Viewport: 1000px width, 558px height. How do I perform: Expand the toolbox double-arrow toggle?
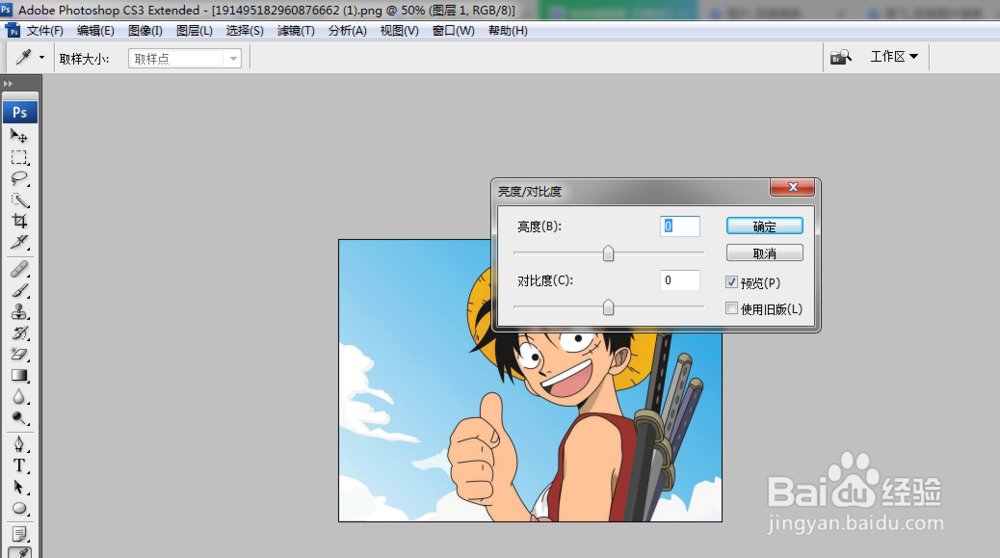(8, 84)
